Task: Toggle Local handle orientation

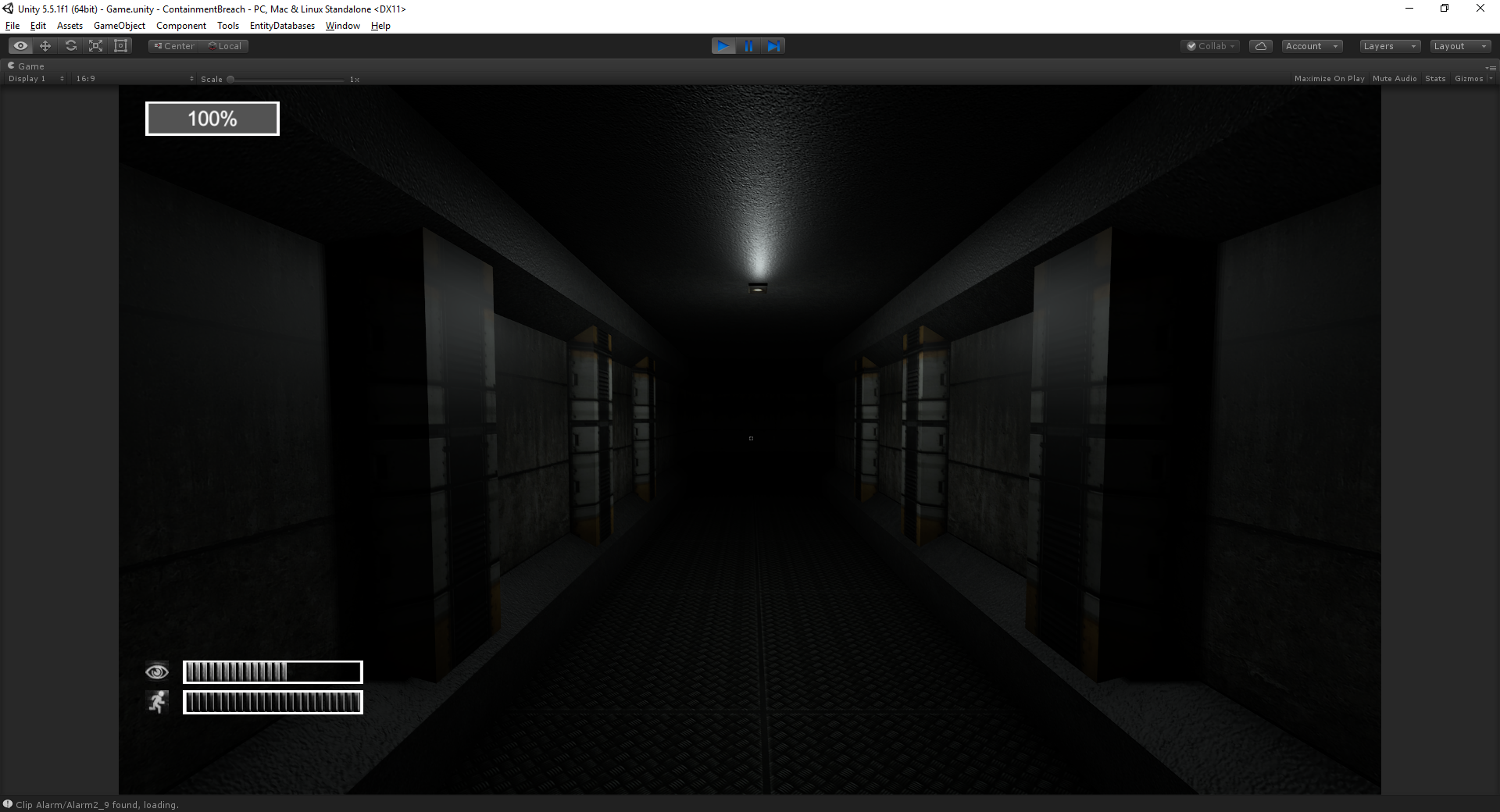Action: [225, 46]
